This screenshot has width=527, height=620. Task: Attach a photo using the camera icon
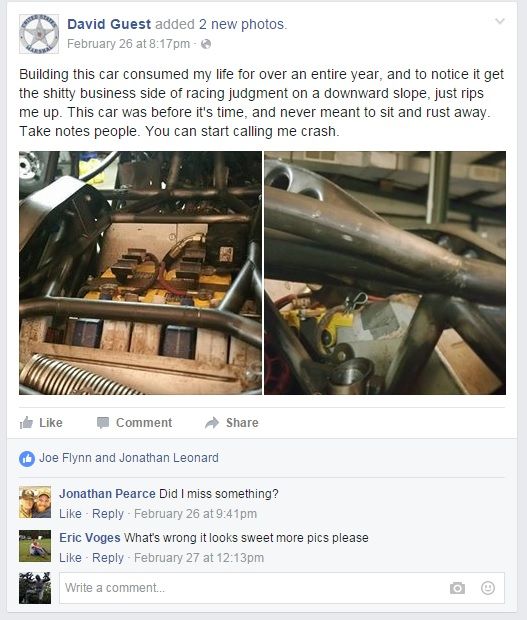(457, 588)
